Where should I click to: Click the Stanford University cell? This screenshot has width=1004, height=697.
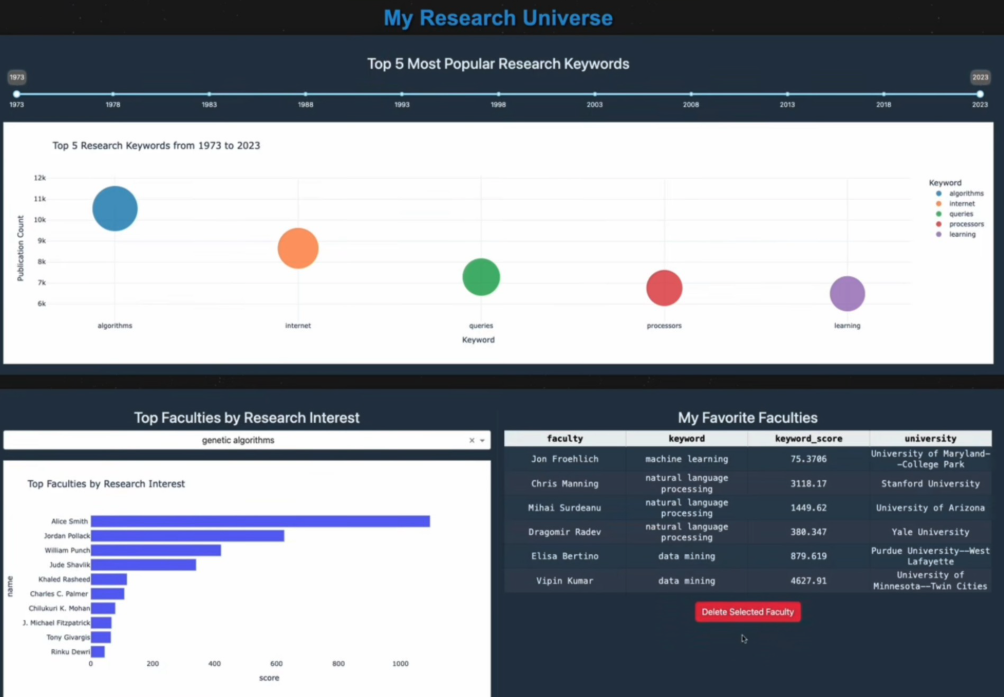point(930,484)
